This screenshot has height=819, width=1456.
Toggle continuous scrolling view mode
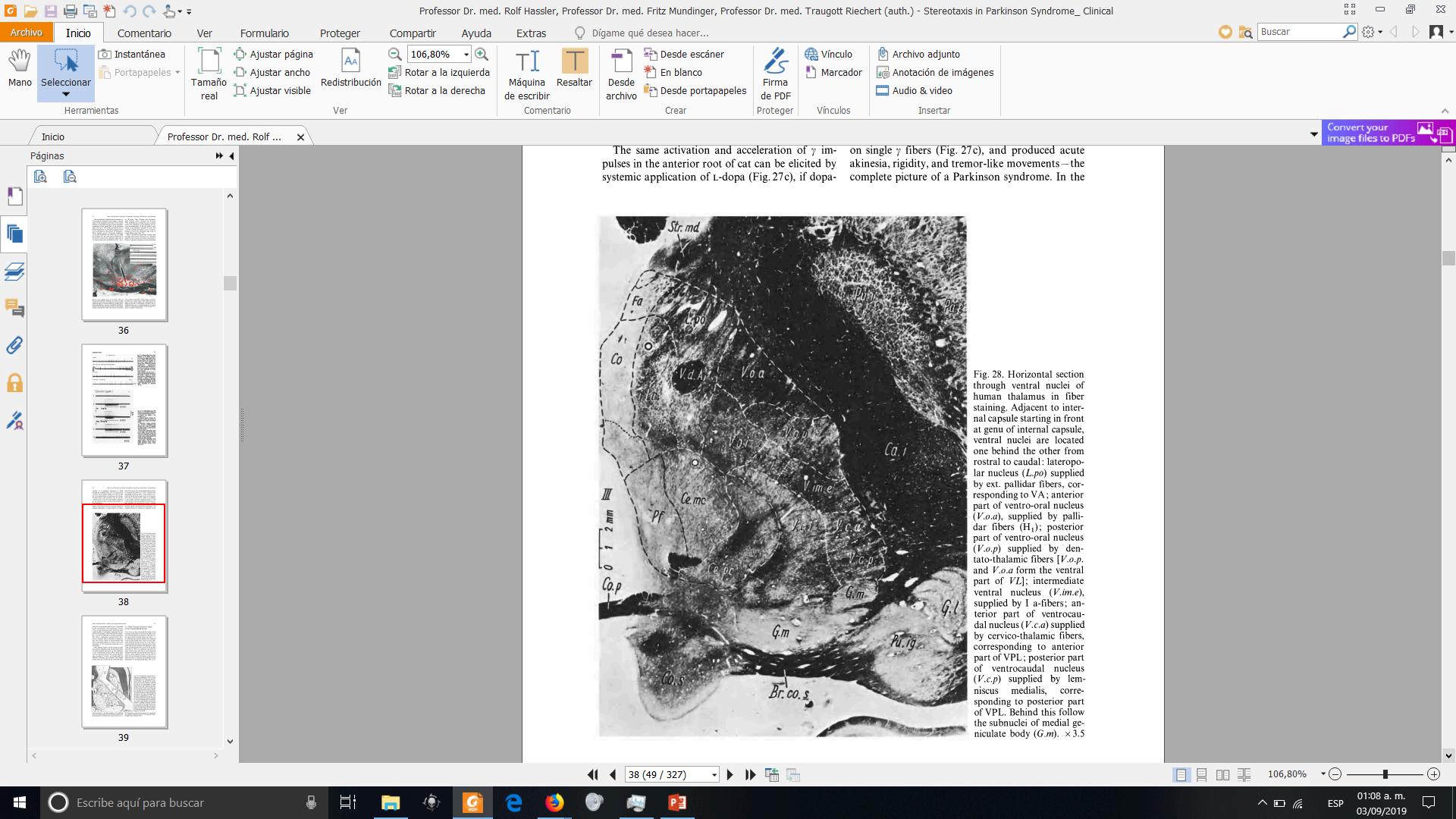point(1202,774)
